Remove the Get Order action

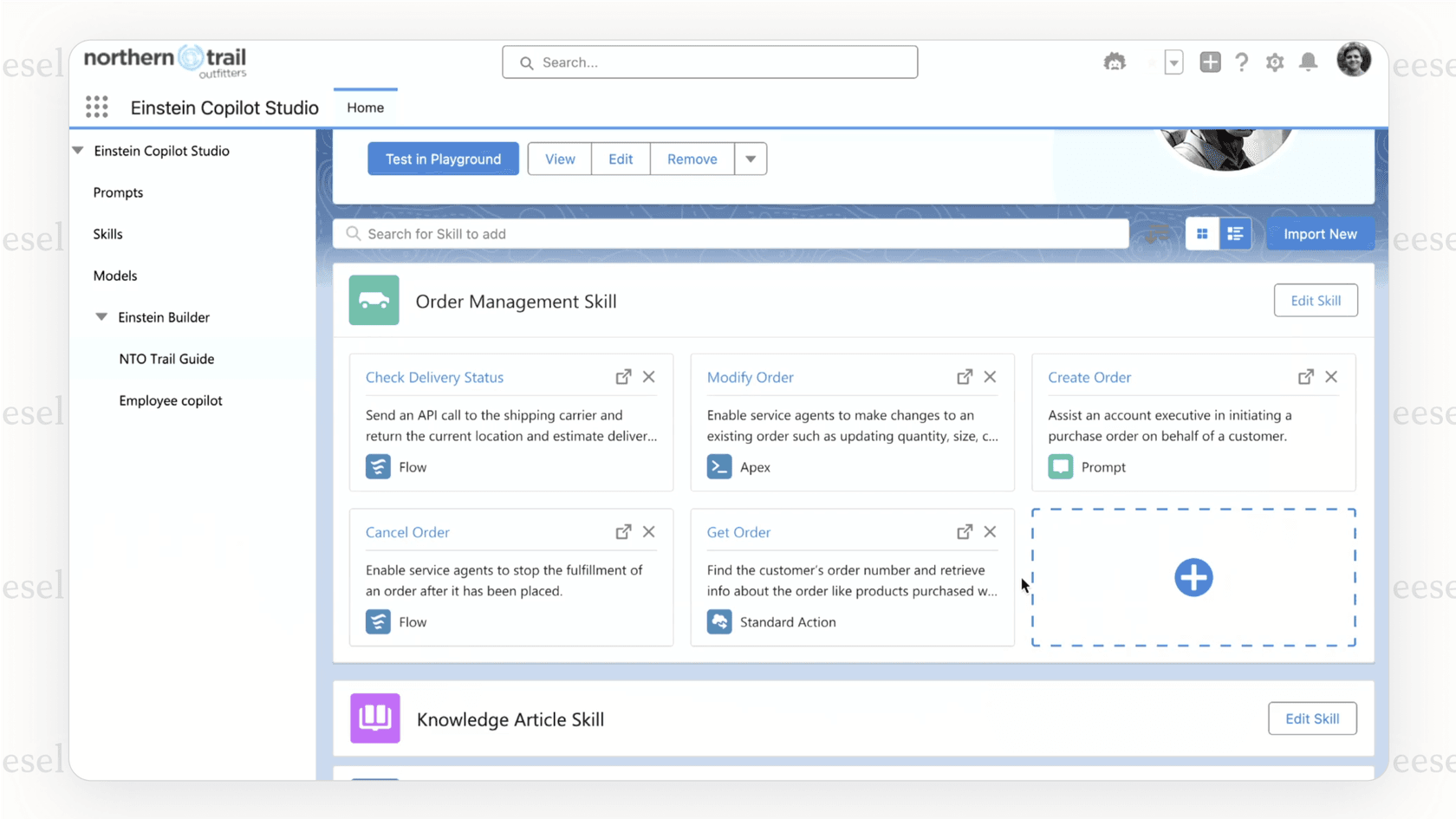click(x=990, y=532)
